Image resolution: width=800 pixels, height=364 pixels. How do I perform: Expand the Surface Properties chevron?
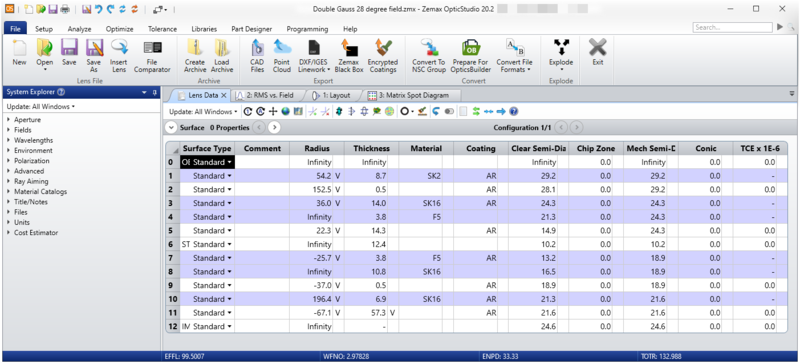pyautogui.click(x=171, y=128)
